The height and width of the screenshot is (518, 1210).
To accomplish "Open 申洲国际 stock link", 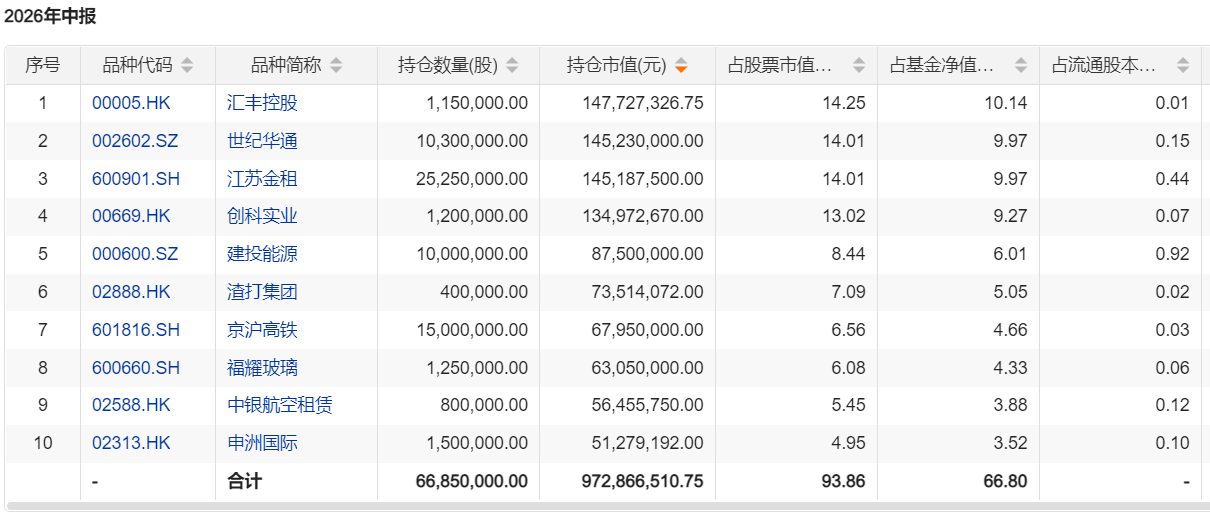I will point(262,443).
